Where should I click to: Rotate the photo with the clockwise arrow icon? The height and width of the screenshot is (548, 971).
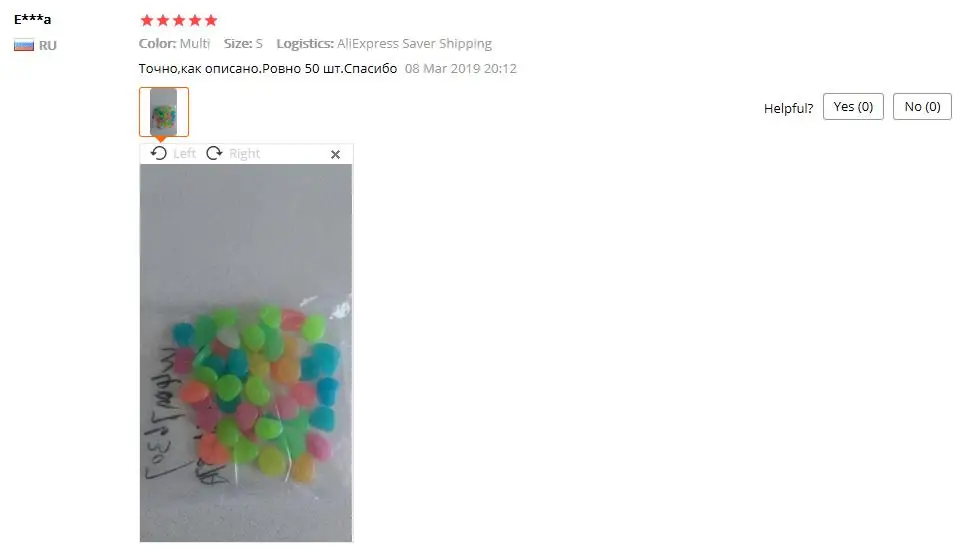(x=214, y=153)
